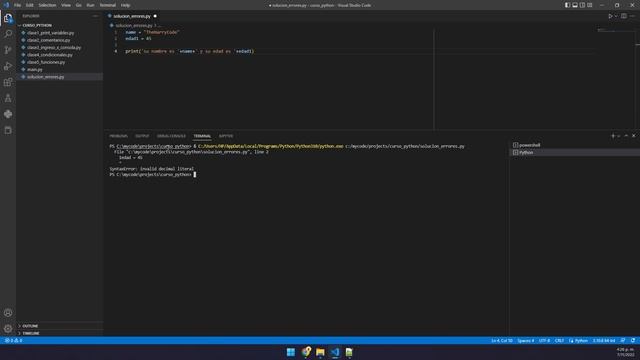
Task: Open the Terminal menu
Action: point(108,5)
